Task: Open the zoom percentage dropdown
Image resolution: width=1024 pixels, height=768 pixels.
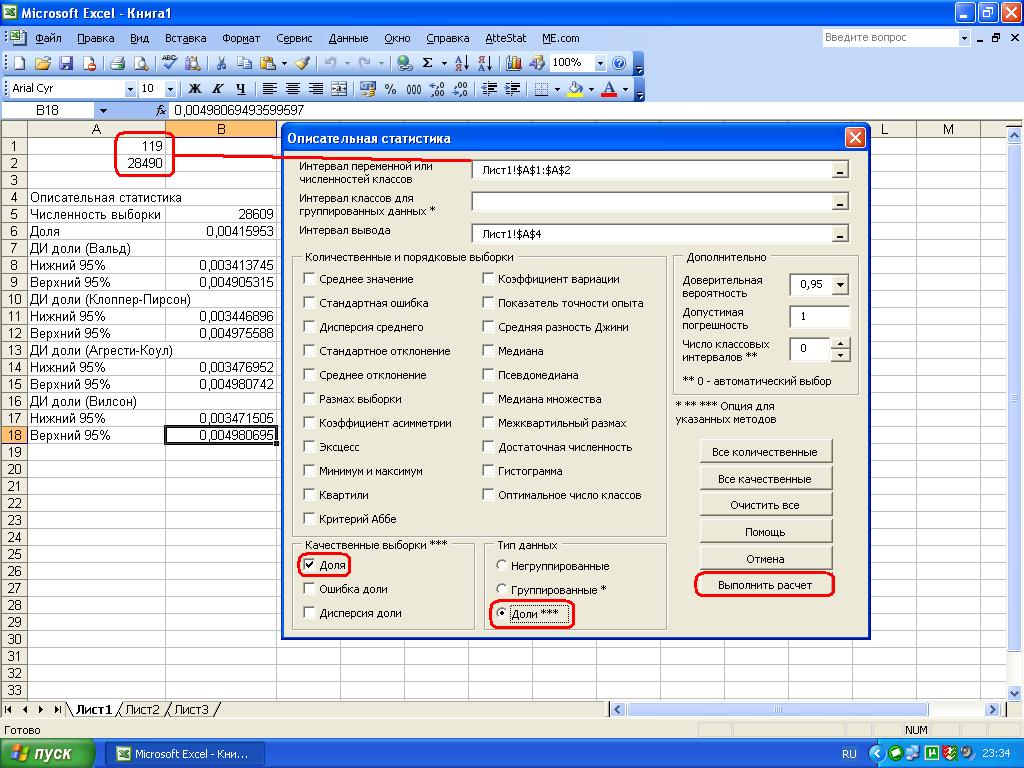Action: pyautogui.click(x=600, y=63)
